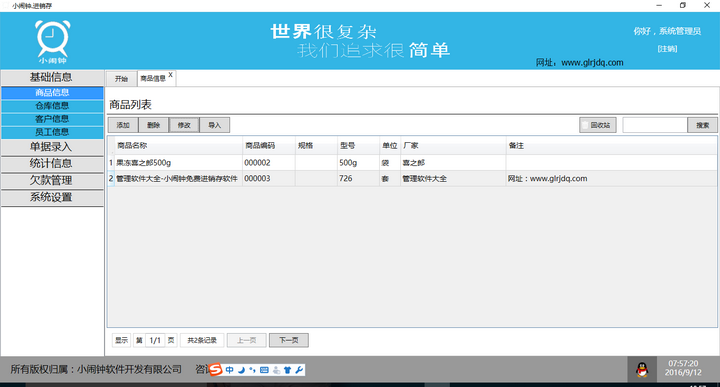Open 员工信息 in the sidebar
This screenshot has height=387, width=720.
(x=52, y=132)
